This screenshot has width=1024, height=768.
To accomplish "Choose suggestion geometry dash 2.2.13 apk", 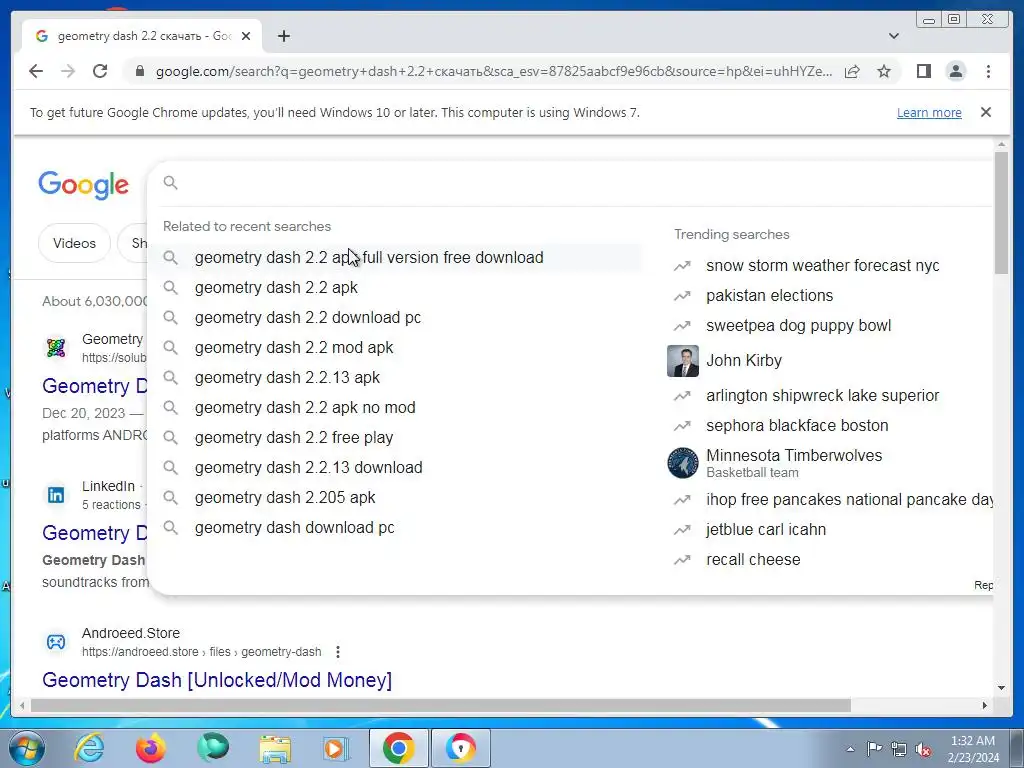I will (394, 377).
